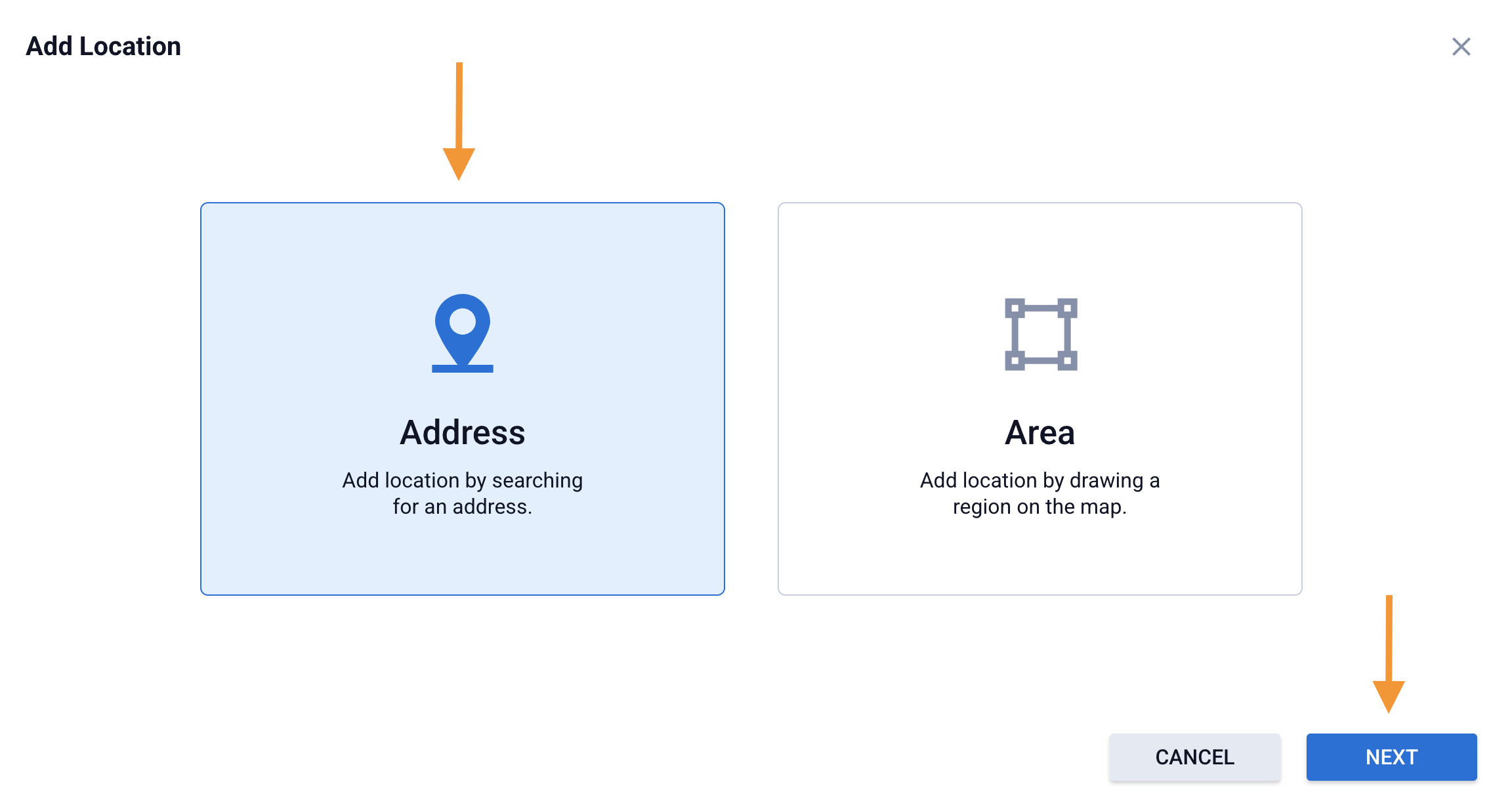The image size is (1512, 807).
Task: Click the "Add location by drawing a" text line
Action: [1039, 480]
